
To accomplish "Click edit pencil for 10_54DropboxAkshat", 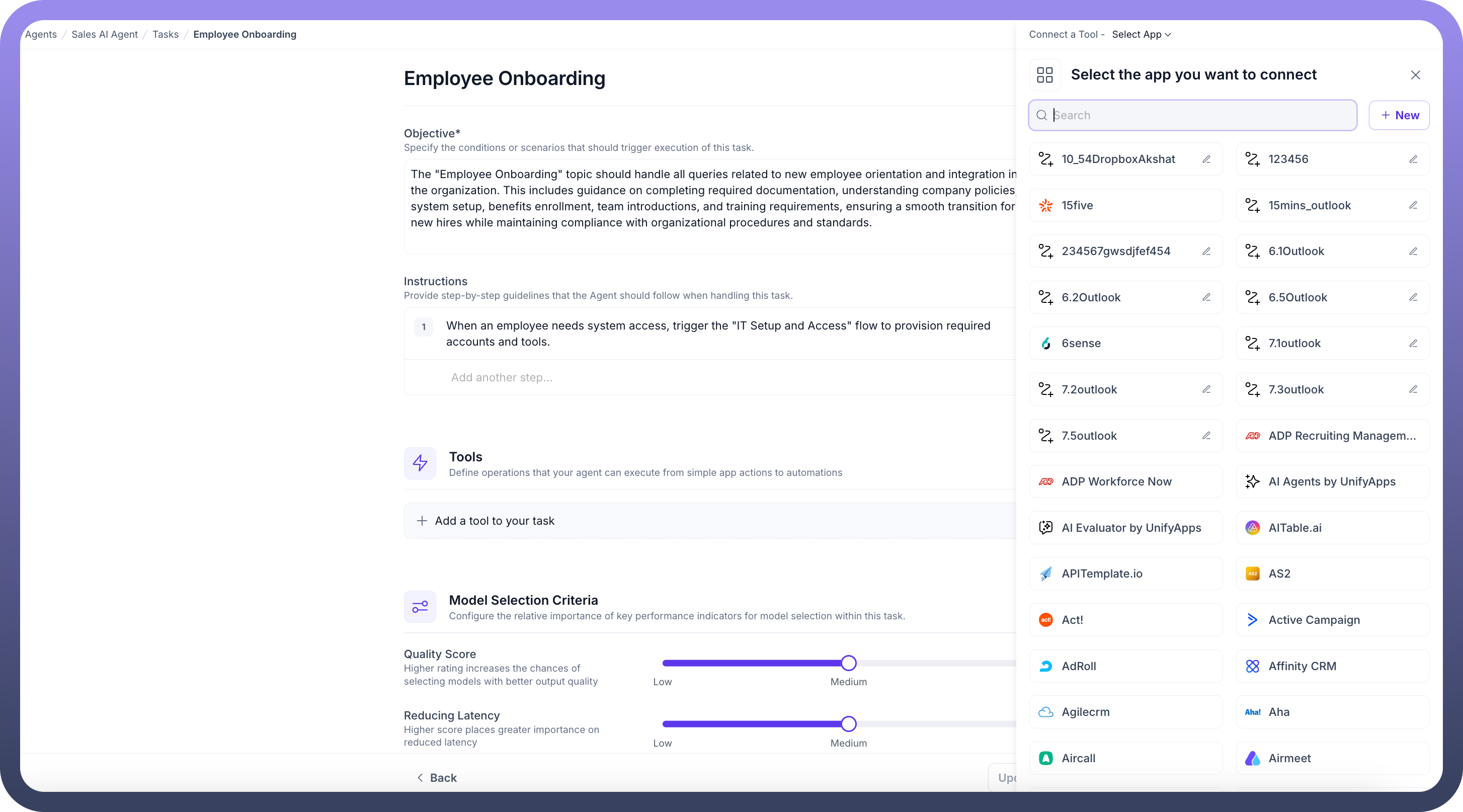I will click(x=1206, y=159).
